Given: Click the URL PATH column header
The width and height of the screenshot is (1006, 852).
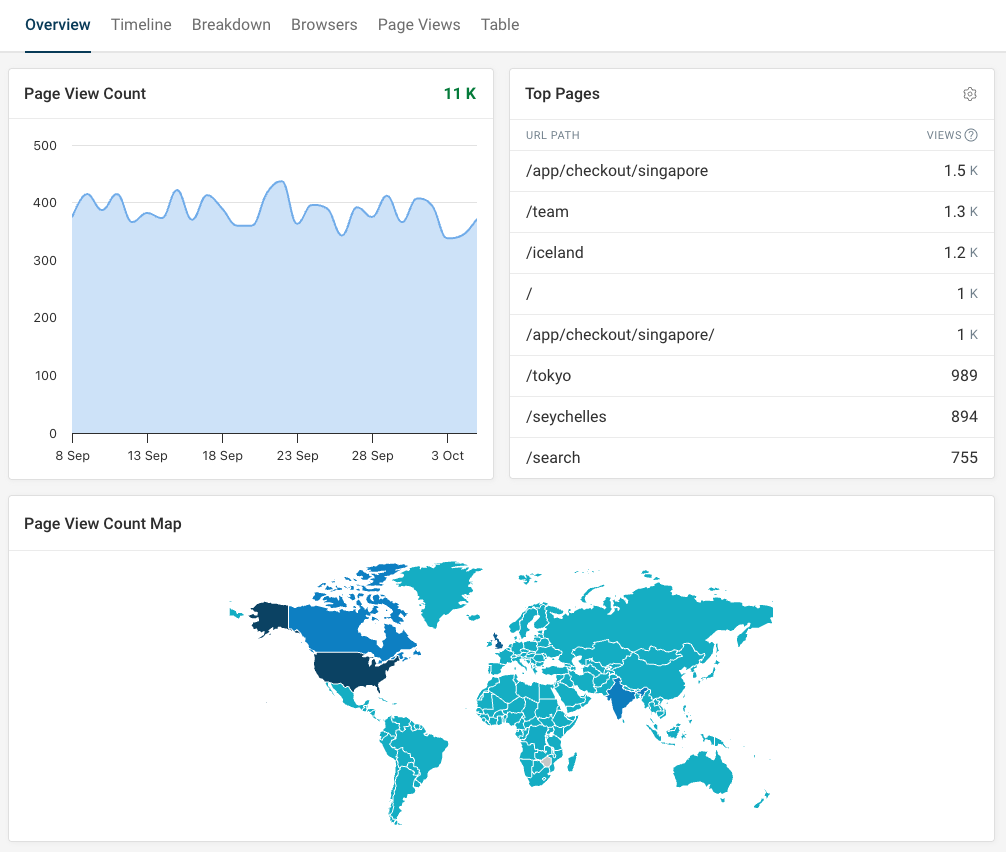Looking at the screenshot, I should [x=552, y=135].
